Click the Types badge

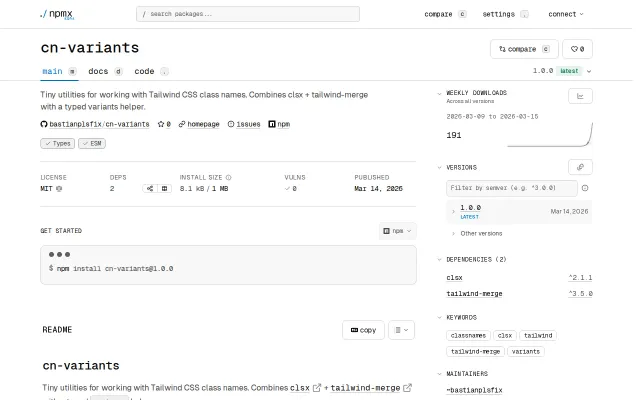pyautogui.click(x=58, y=144)
